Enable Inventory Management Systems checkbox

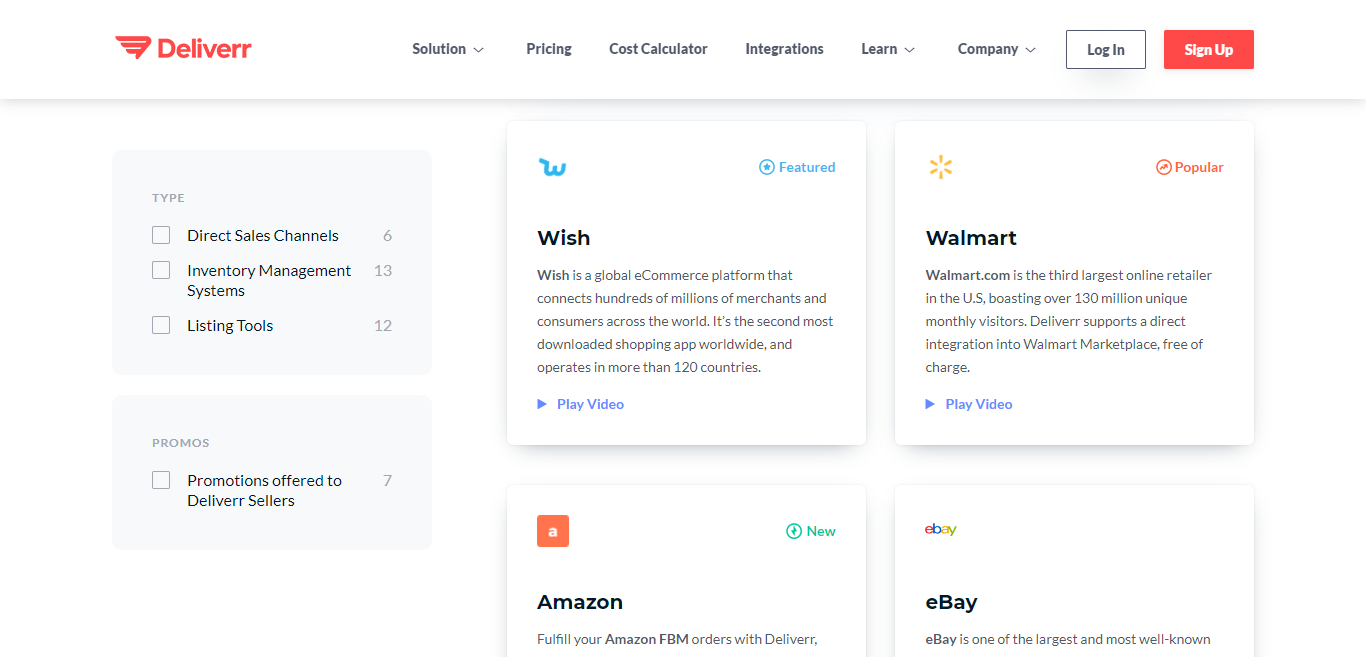pos(161,270)
